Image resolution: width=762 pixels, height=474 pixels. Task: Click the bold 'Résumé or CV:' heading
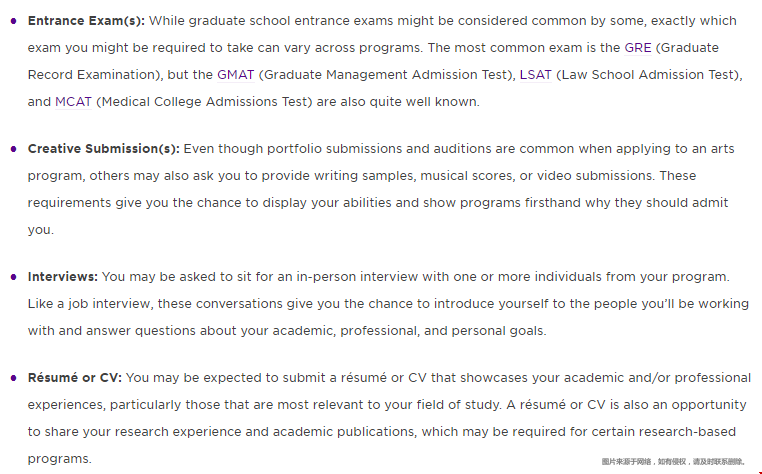click(75, 378)
